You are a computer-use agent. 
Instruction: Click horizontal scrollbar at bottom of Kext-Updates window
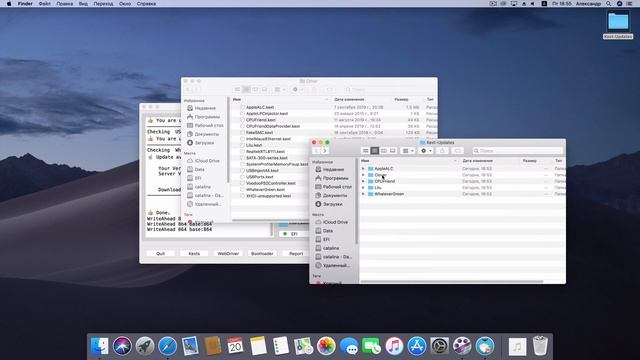(451, 282)
